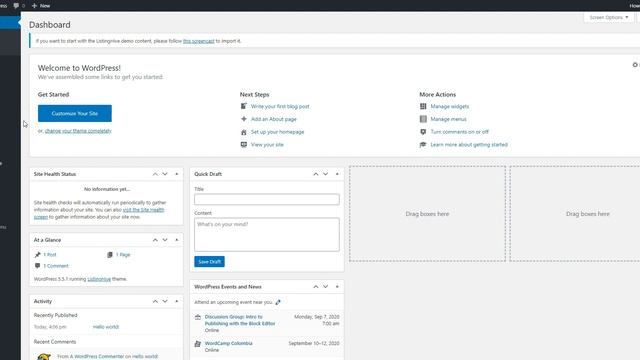Click the Manage menus icon

click(423, 119)
